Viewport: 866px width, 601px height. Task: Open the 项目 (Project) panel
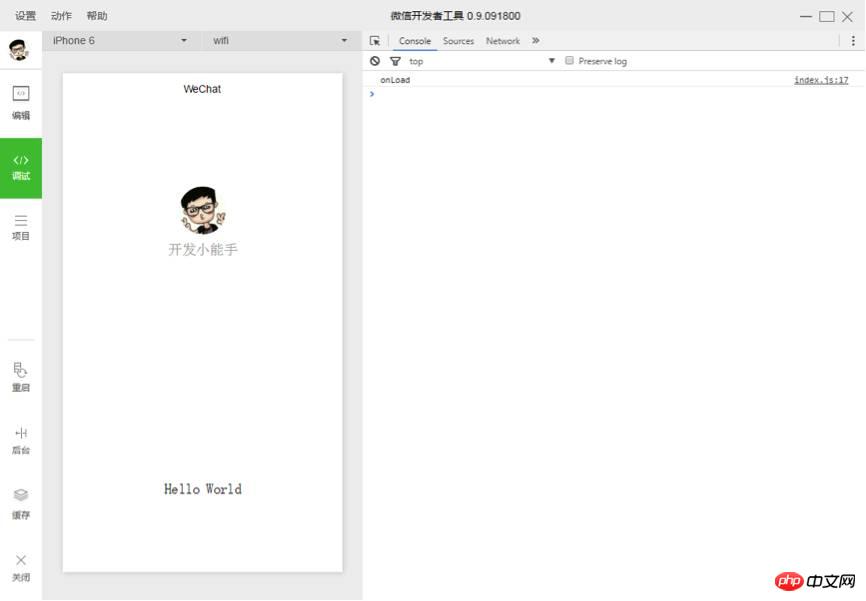coord(21,226)
